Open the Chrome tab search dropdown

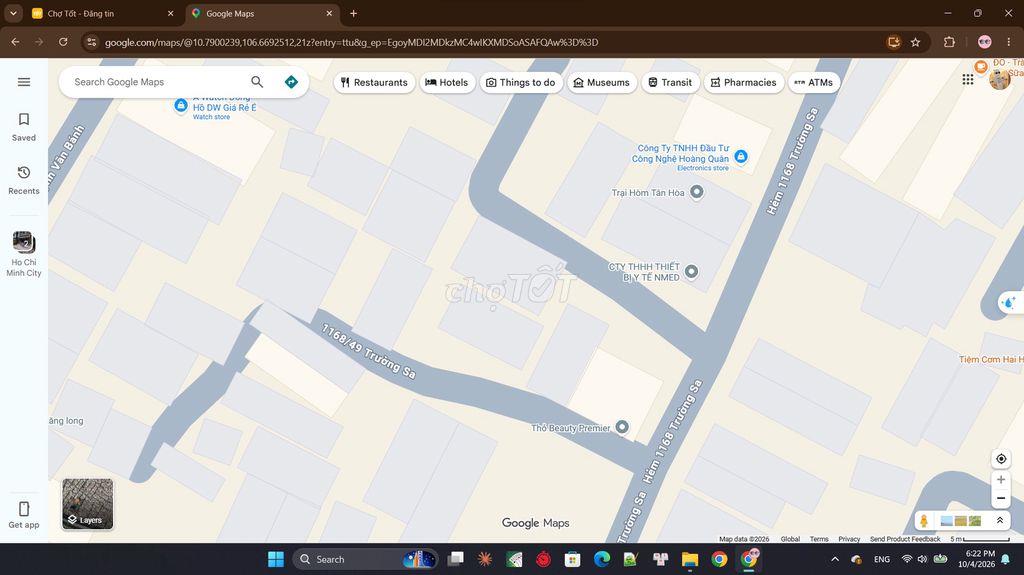coord(13,13)
